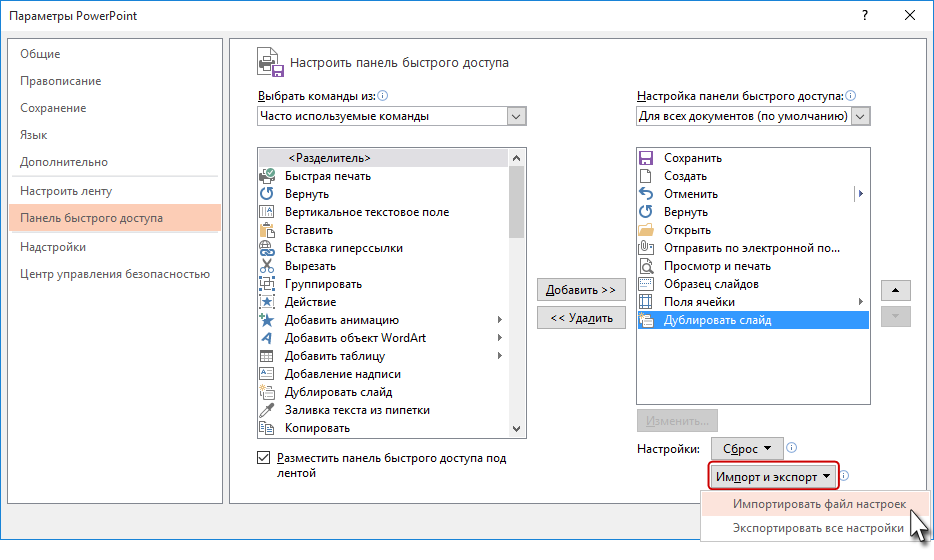Click the Action star icon
Viewport: 934px width, 560px height.
267,302
